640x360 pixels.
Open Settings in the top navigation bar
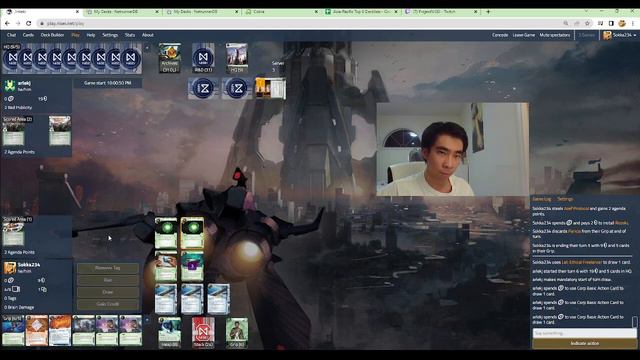point(110,35)
